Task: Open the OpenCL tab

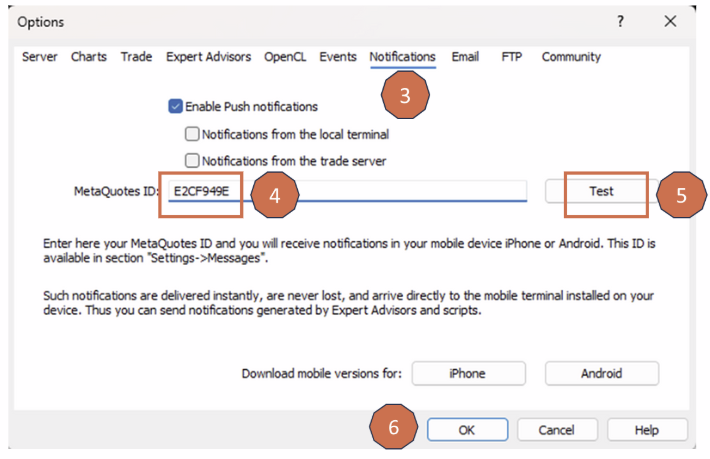Action: click(x=285, y=57)
